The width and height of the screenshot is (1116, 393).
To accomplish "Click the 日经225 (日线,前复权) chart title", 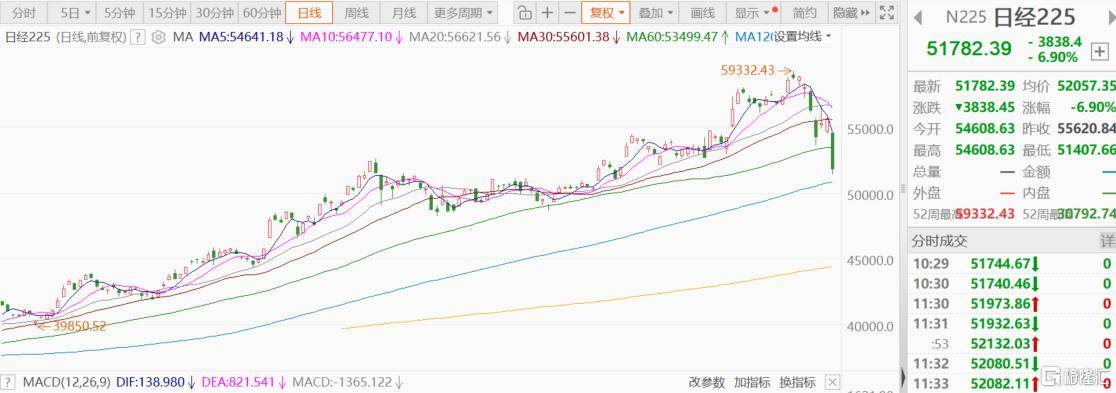I will click(x=65, y=37).
